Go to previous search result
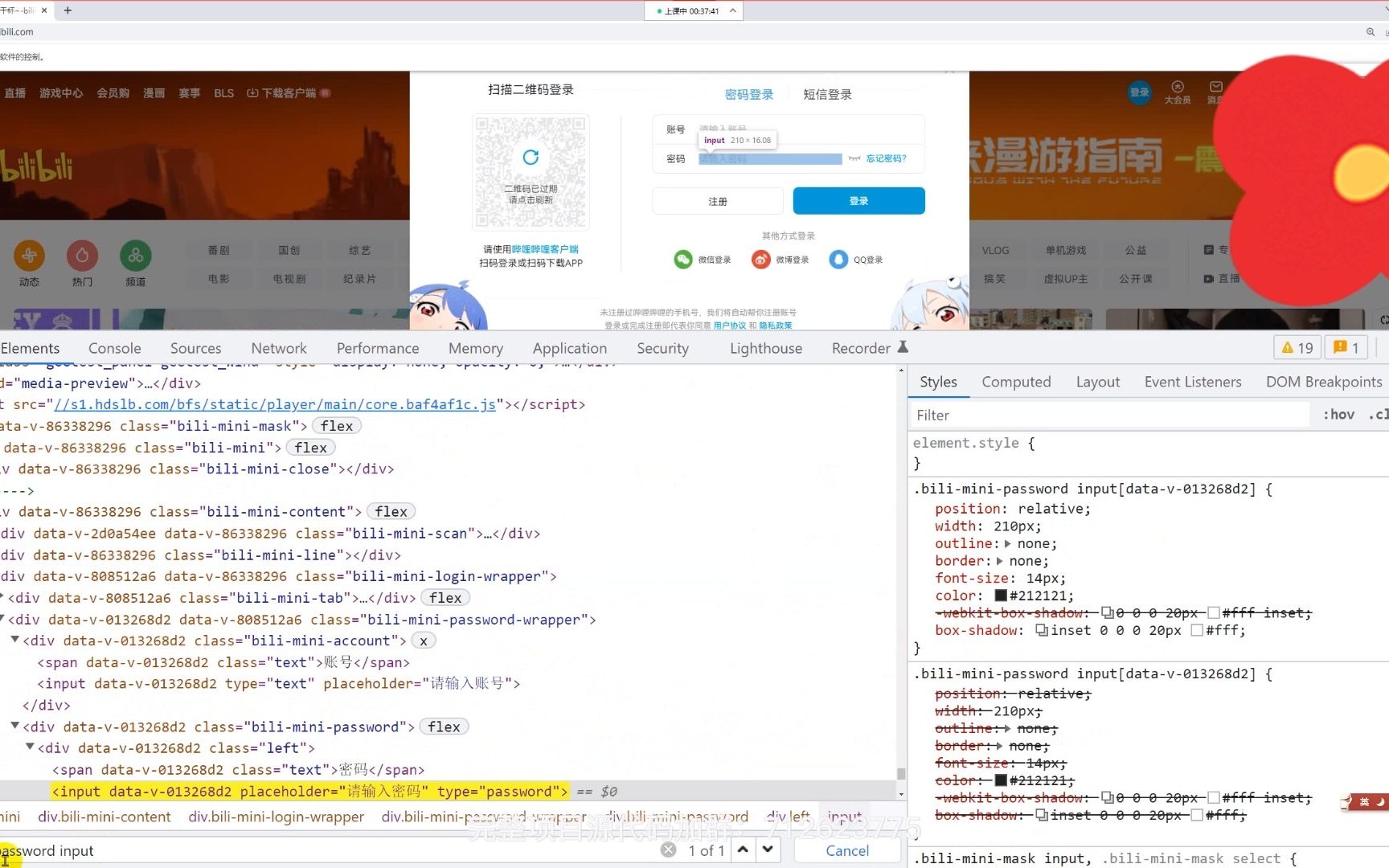1389x868 pixels. (743, 850)
